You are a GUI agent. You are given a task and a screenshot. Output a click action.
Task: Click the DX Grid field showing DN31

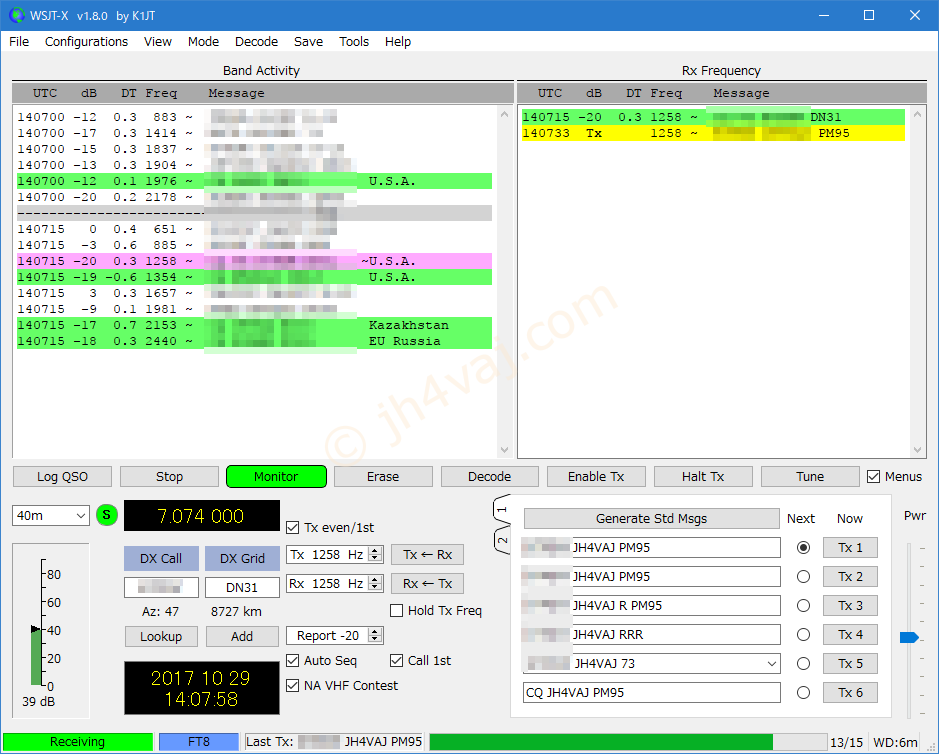point(242,588)
